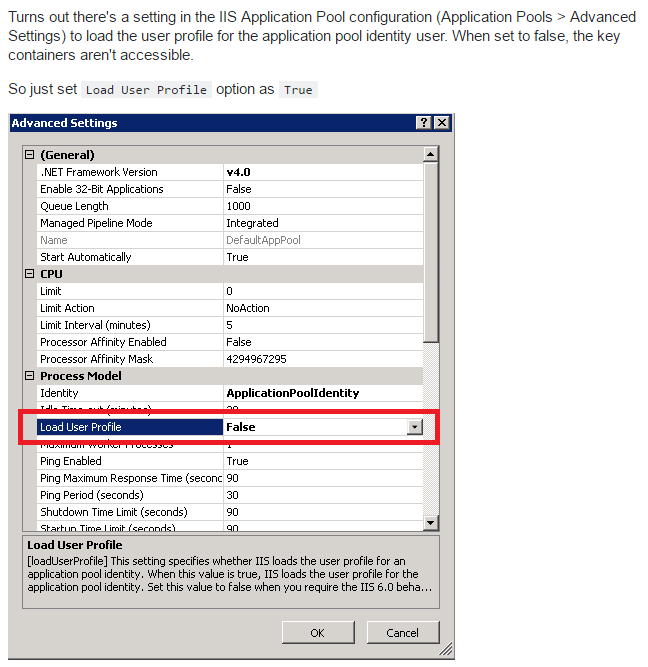Collapse the CPU section
The width and height of the screenshot is (648, 667).
click(x=30, y=274)
